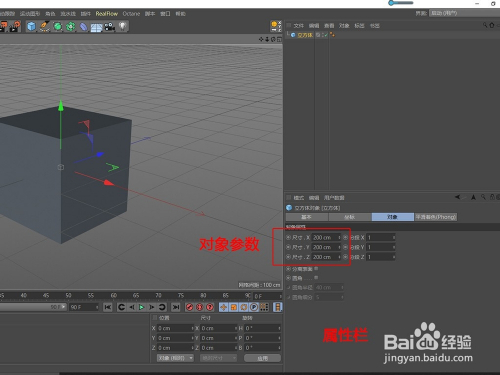This screenshot has height=375, width=500.
Task: Open the Octane menu
Action: 131,14
